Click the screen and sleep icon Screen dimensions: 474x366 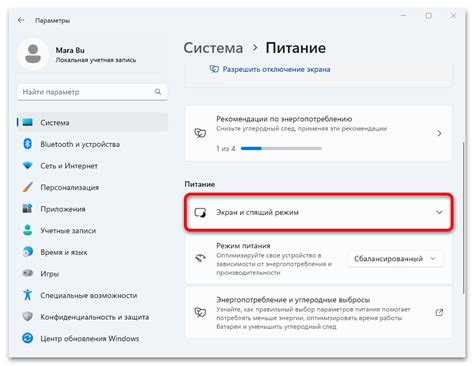200,212
